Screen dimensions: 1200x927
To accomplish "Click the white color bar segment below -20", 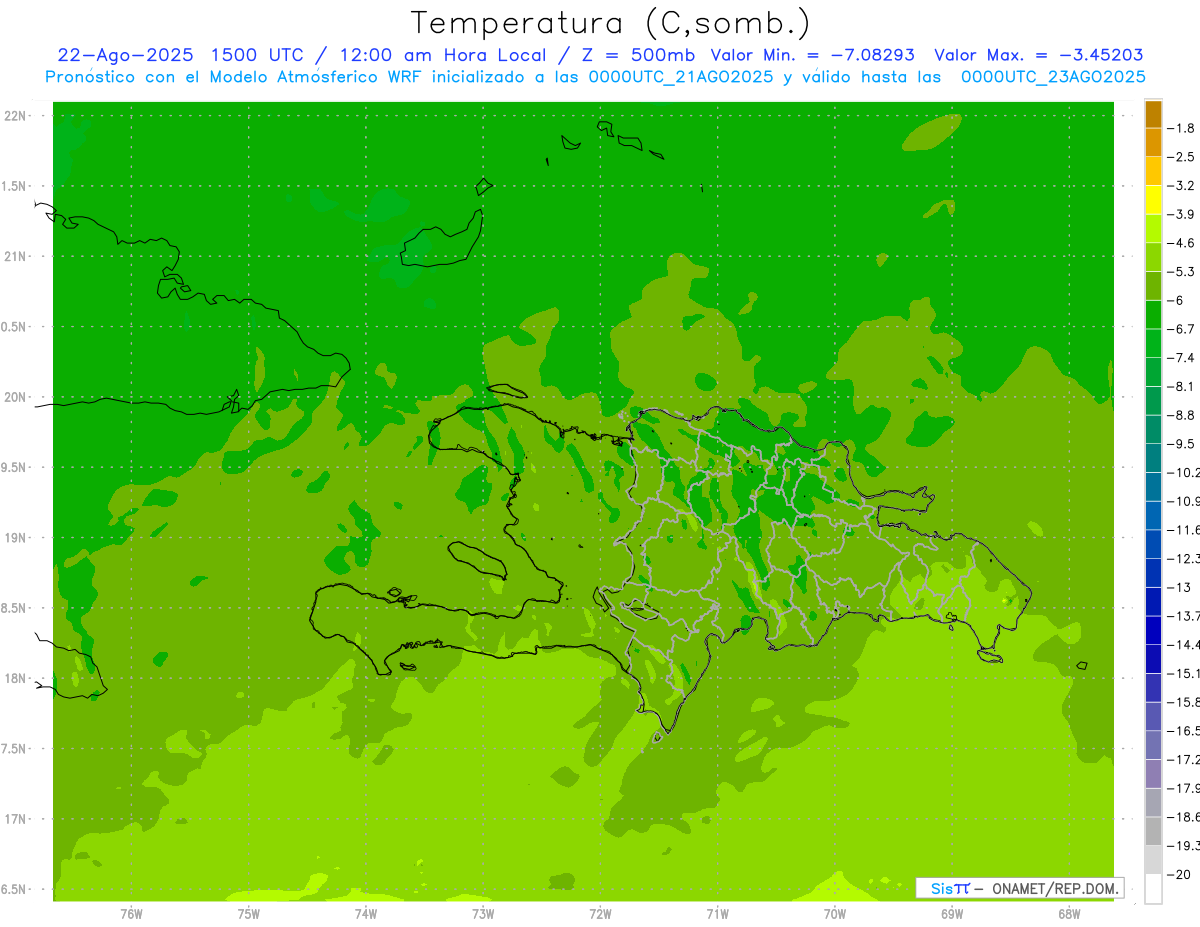I will point(1153,889).
